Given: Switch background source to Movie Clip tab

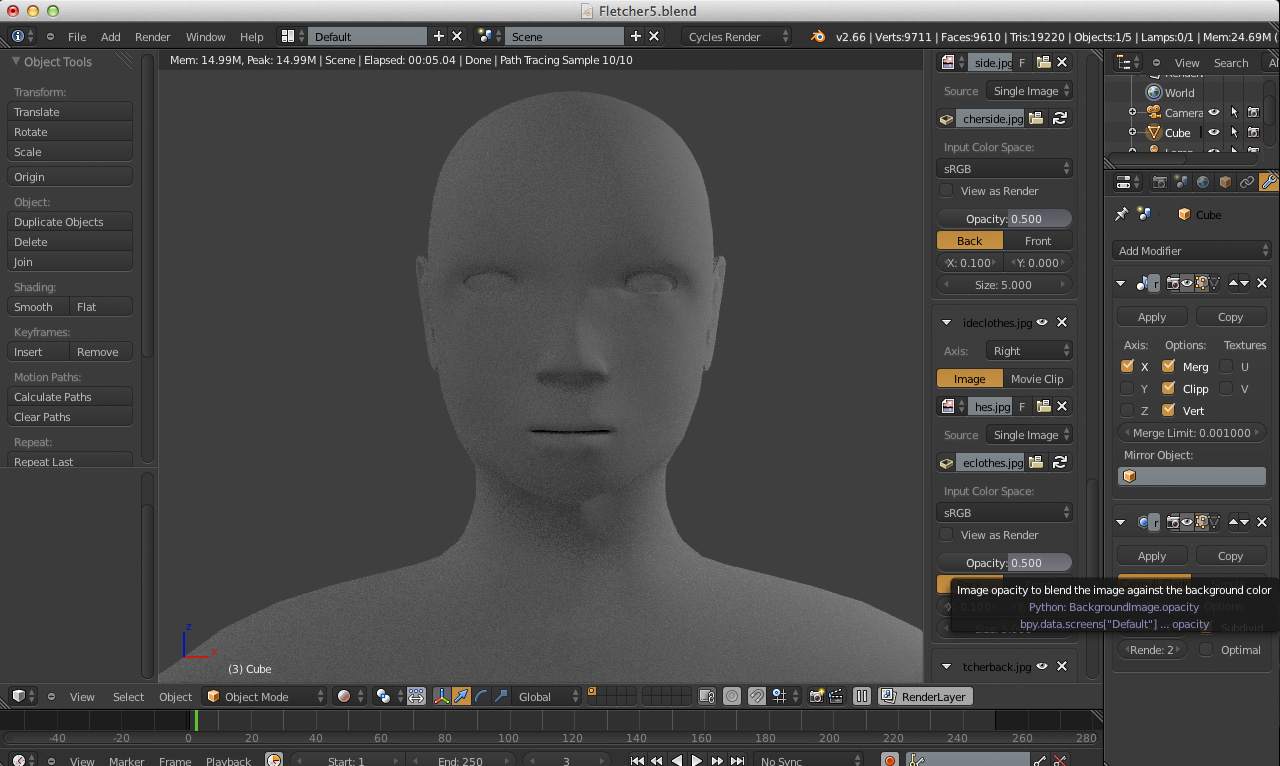Looking at the screenshot, I should (x=1037, y=378).
